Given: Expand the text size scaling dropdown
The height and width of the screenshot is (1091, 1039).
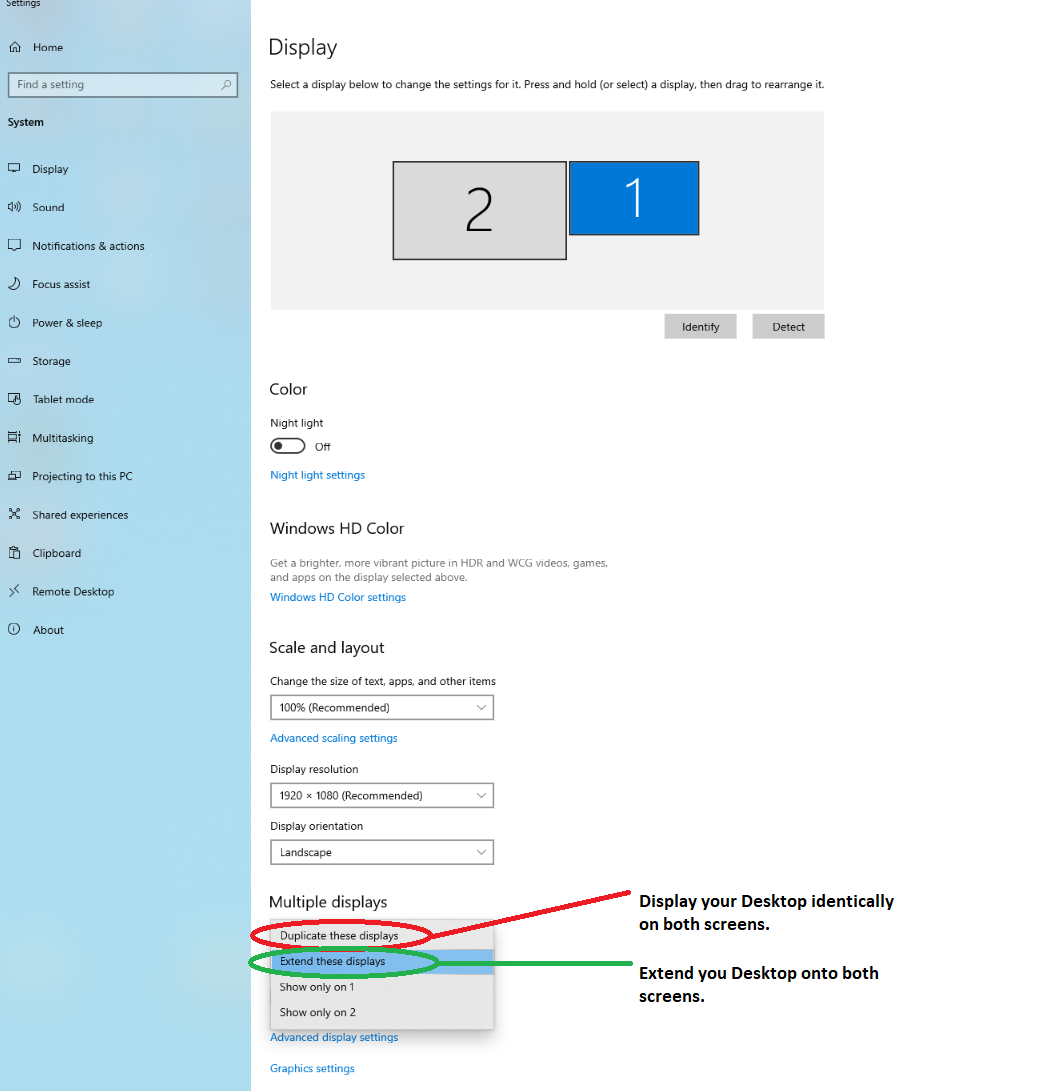Looking at the screenshot, I should 381,707.
